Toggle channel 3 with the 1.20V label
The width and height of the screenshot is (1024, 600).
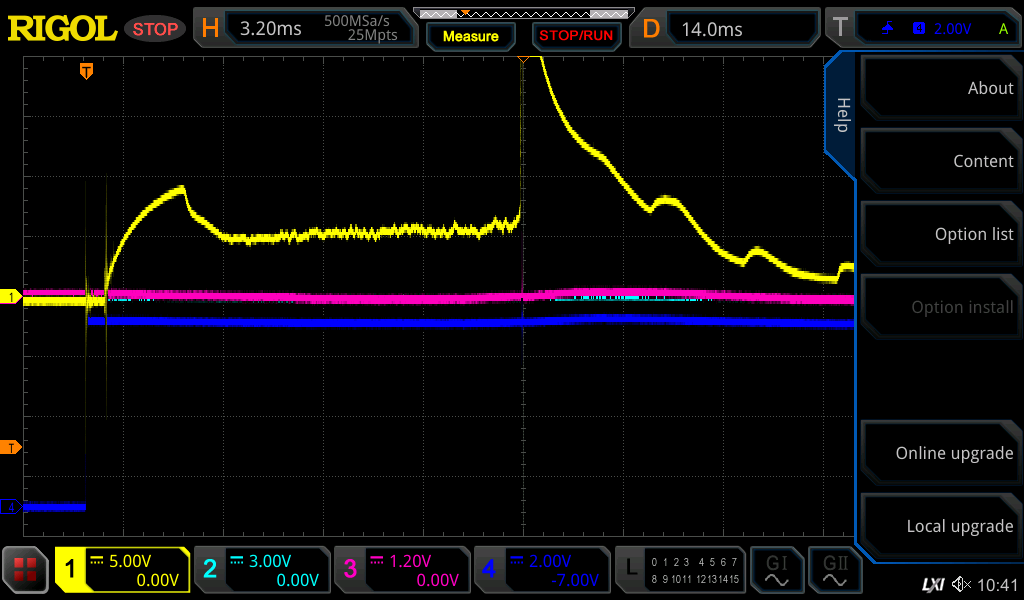click(401, 570)
